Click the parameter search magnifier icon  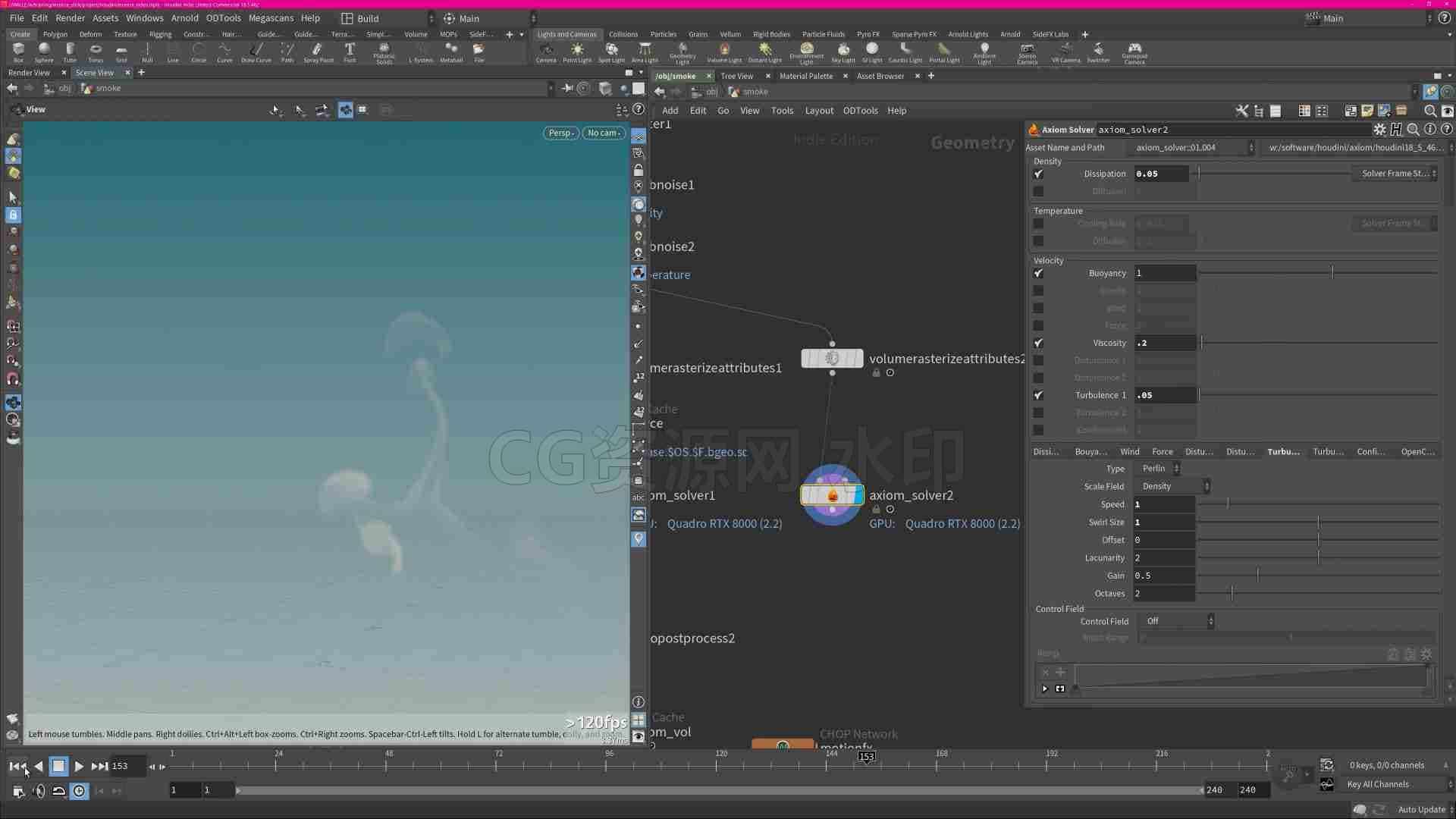tap(1414, 130)
